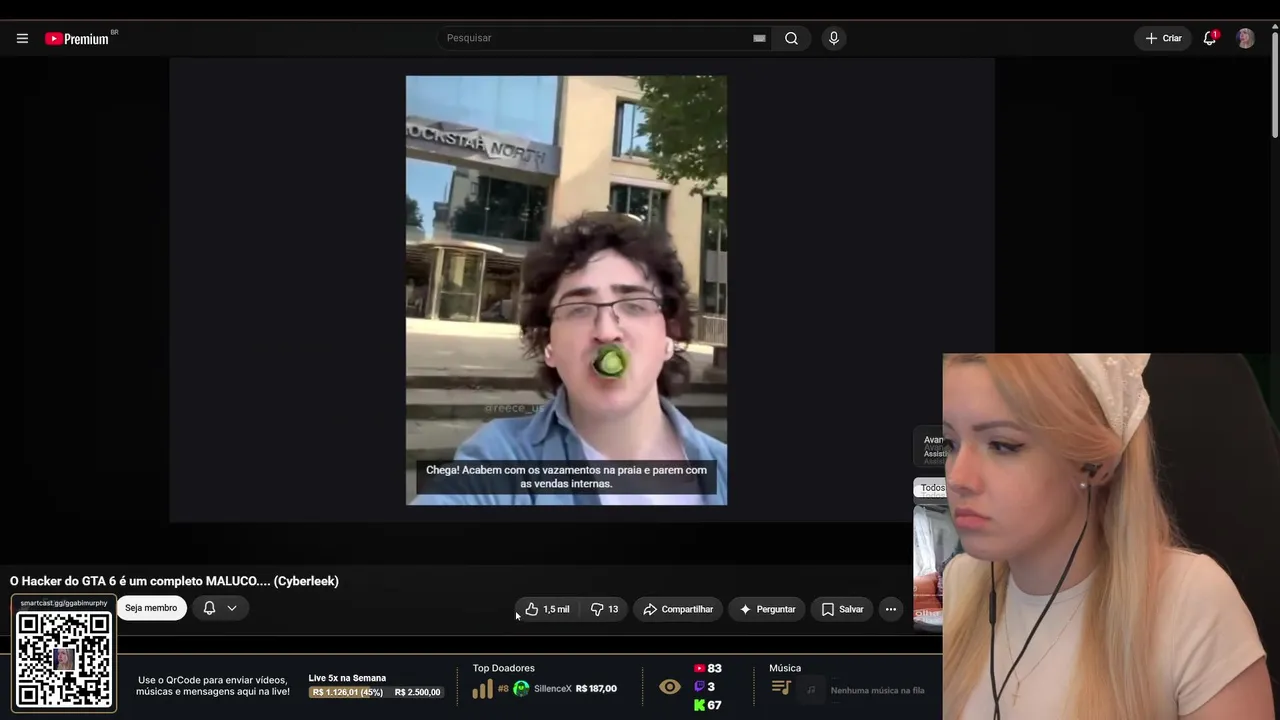
Task: Select the video title about GTA 6 hacker
Action: [x=174, y=581]
